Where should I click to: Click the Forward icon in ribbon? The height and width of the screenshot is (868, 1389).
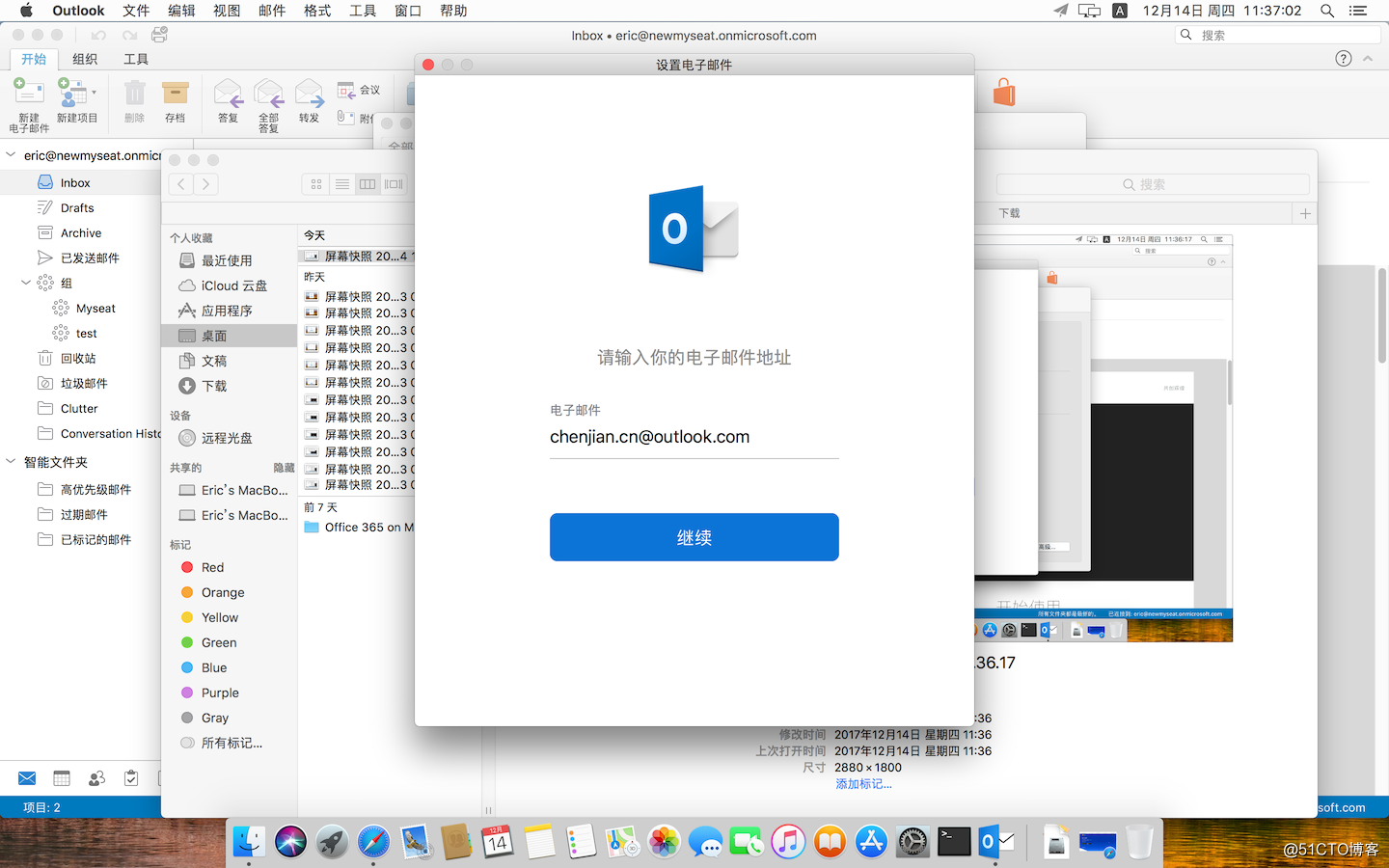[309, 94]
